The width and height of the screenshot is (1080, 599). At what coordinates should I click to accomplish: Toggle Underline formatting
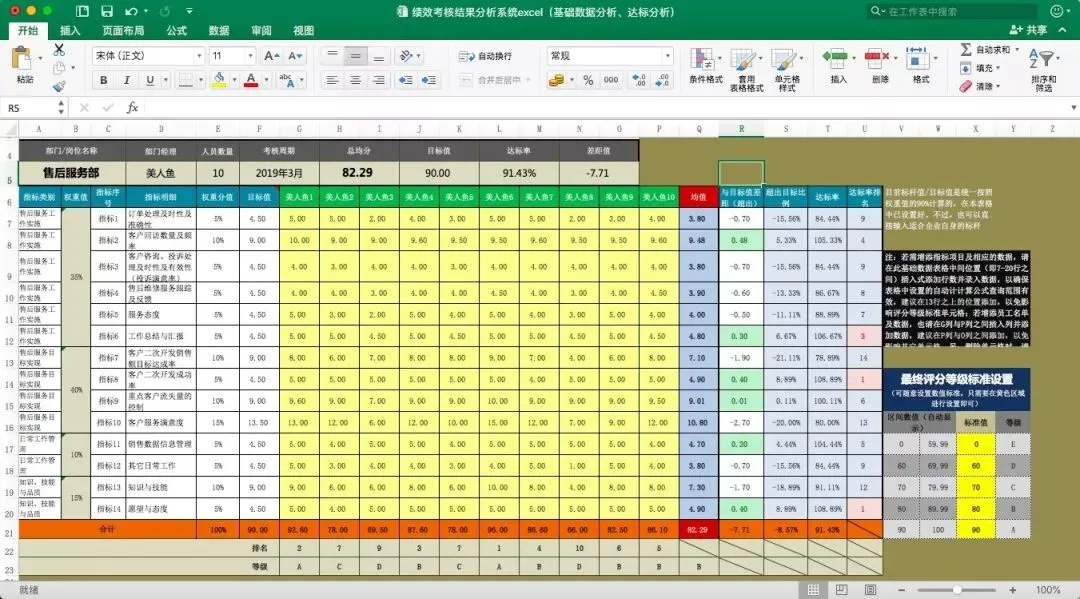[x=149, y=81]
